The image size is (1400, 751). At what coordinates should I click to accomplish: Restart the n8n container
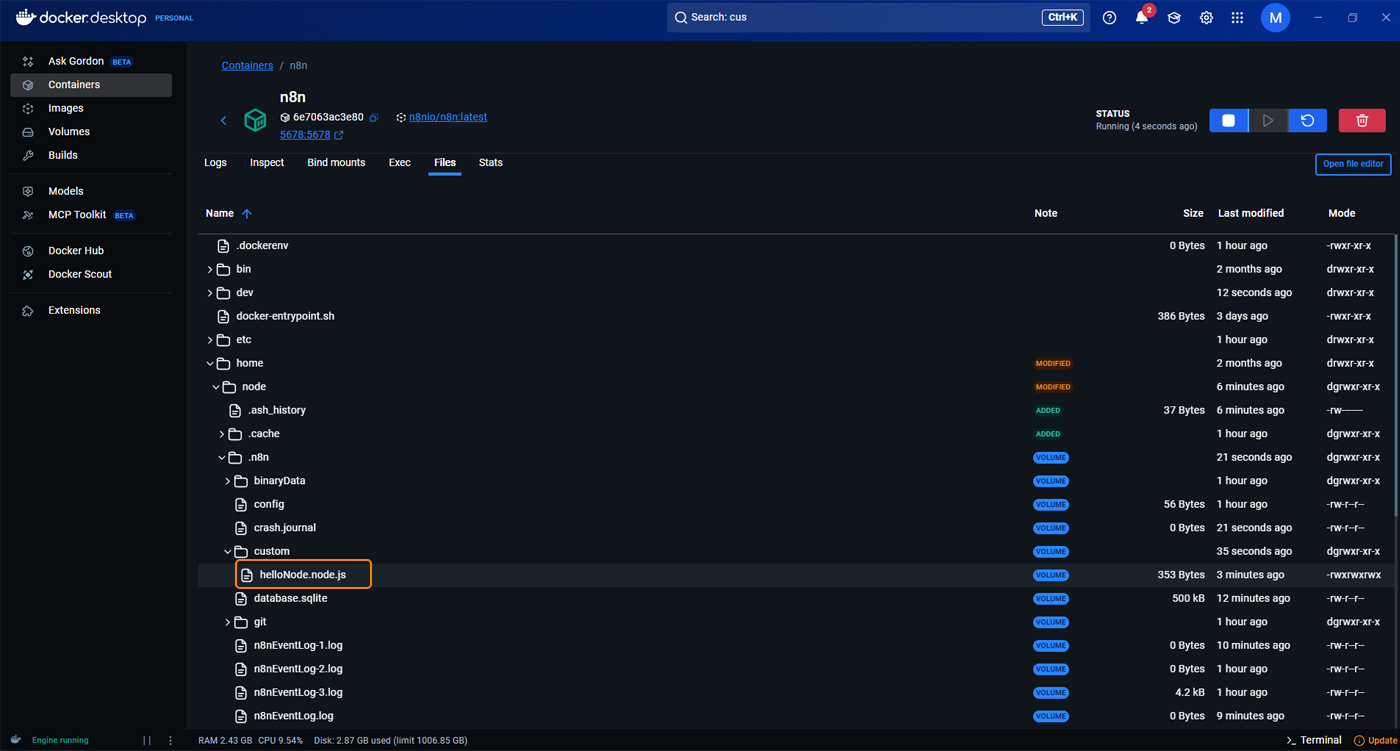click(x=1307, y=120)
